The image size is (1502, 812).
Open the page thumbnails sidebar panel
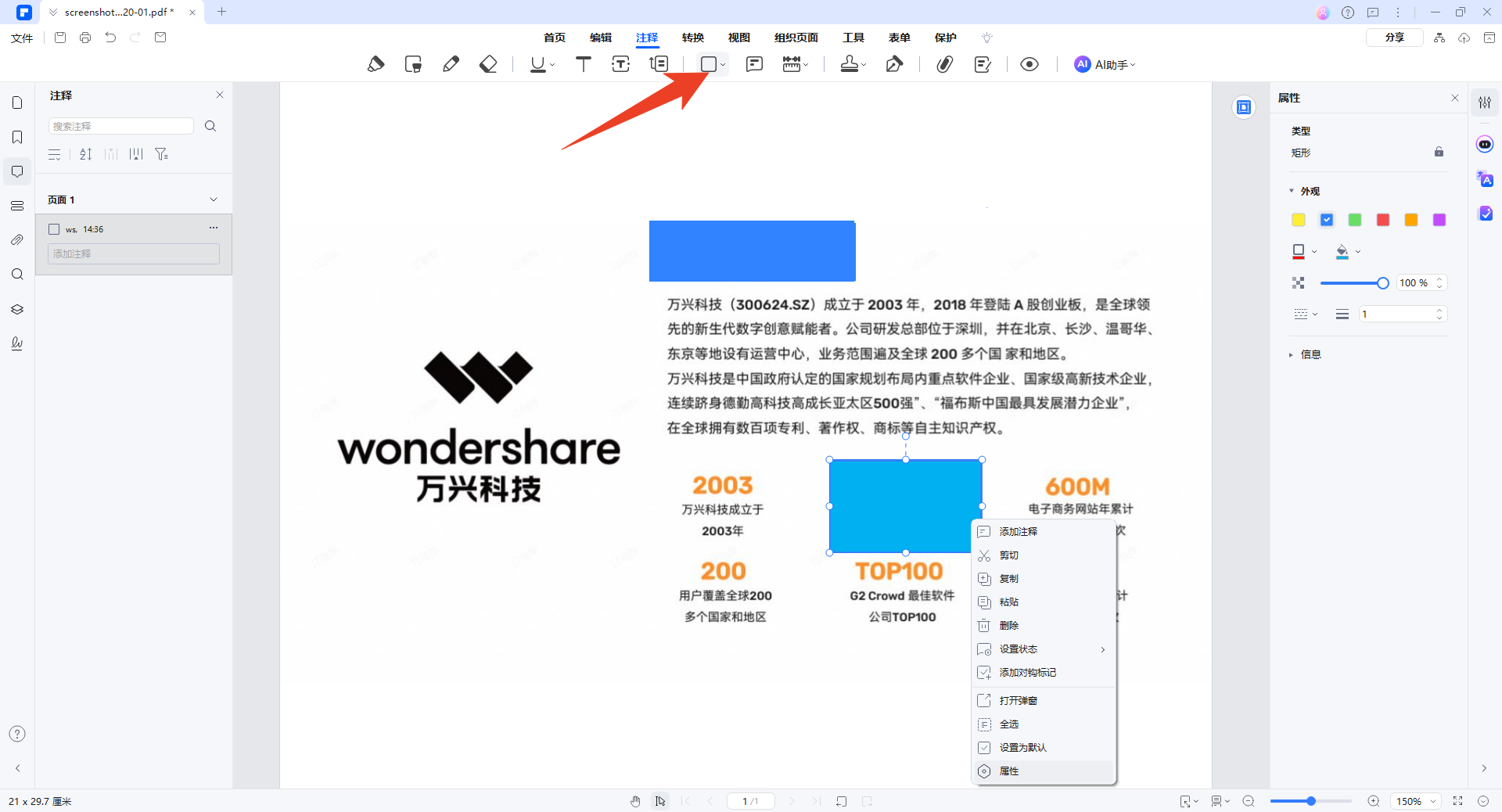(17, 102)
